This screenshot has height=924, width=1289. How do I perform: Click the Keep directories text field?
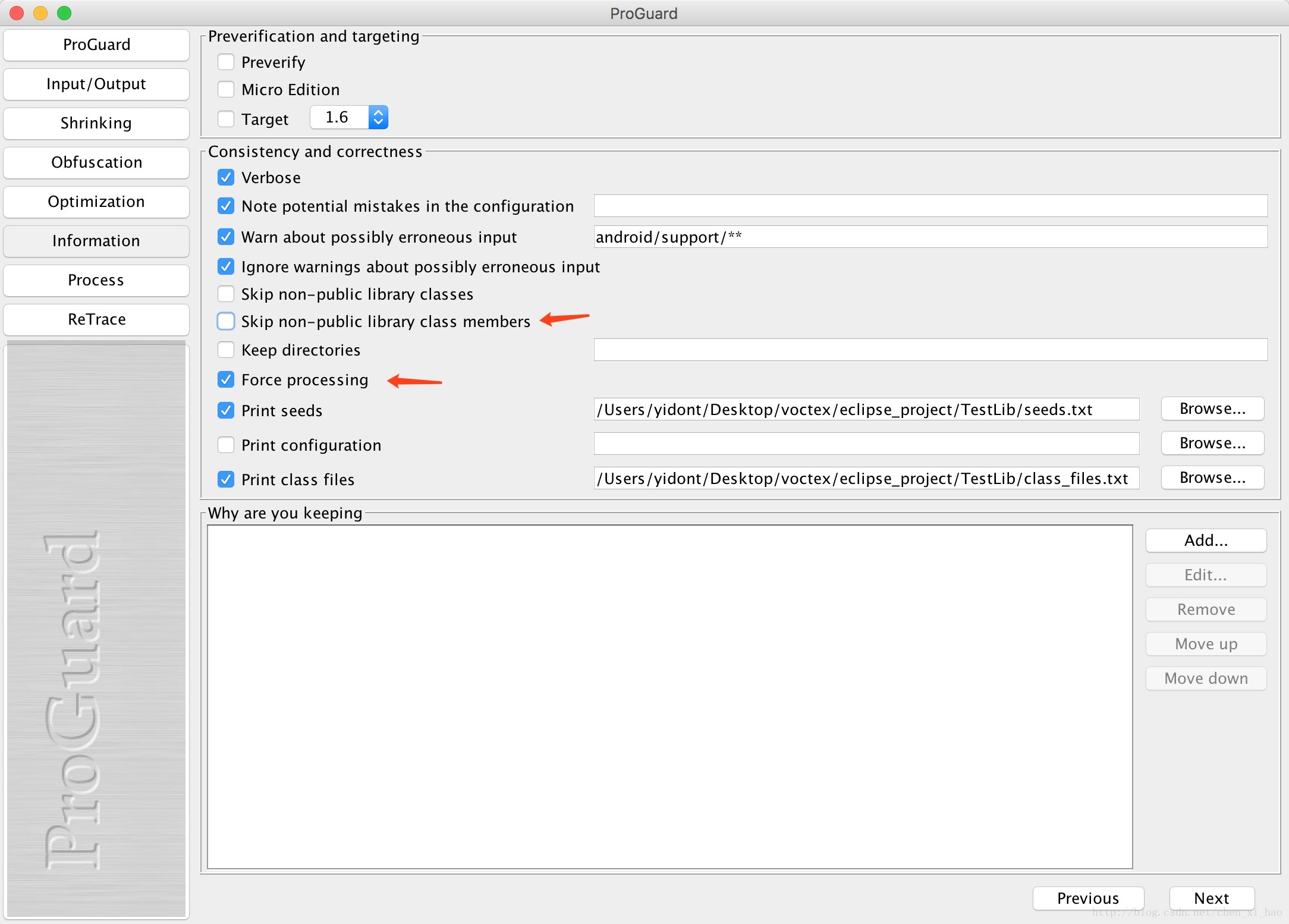click(x=930, y=350)
